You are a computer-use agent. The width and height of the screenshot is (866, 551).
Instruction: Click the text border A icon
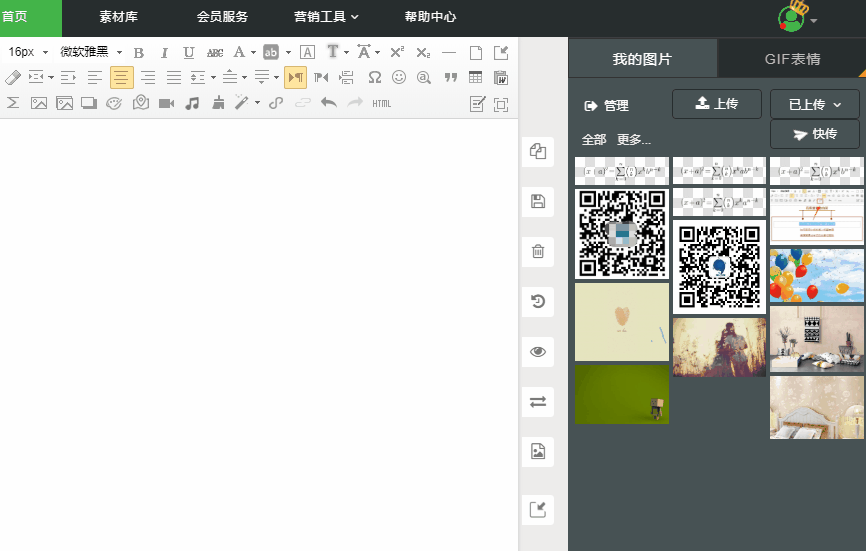tap(307, 52)
